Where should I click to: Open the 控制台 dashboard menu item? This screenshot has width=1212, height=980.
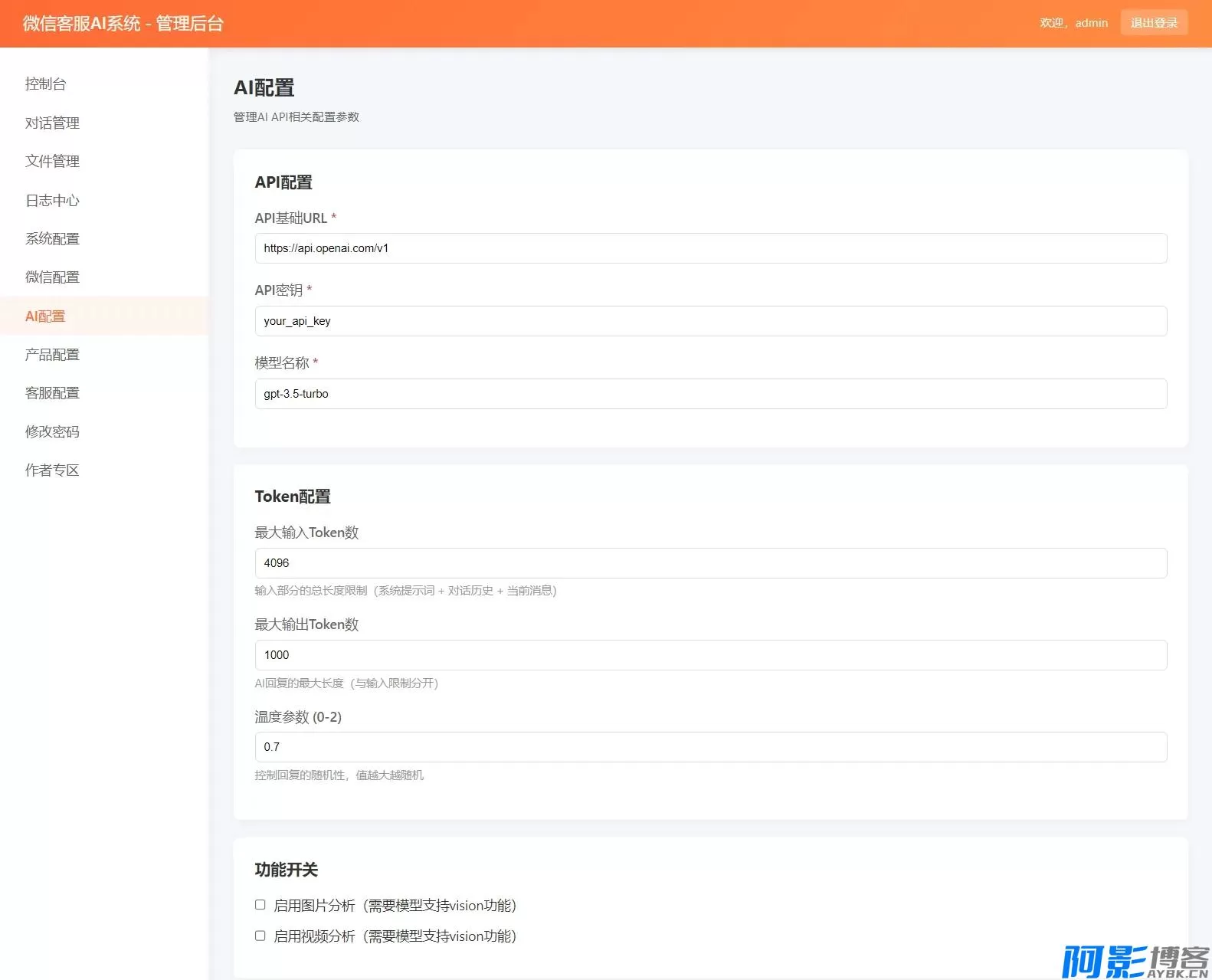tap(46, 84)
